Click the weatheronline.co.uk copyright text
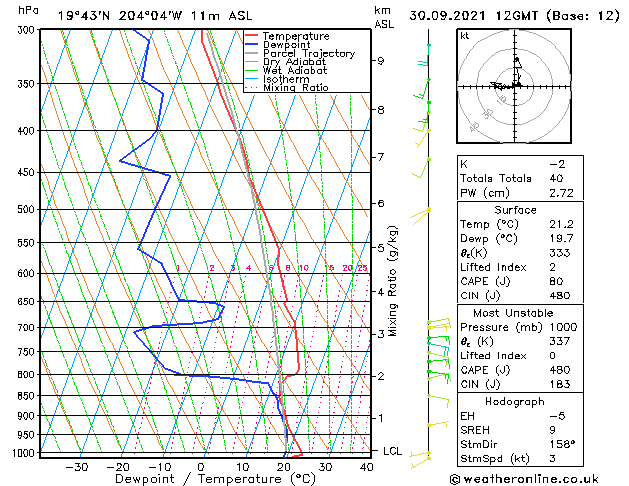The image size is (629, 486). coord(524,479)
